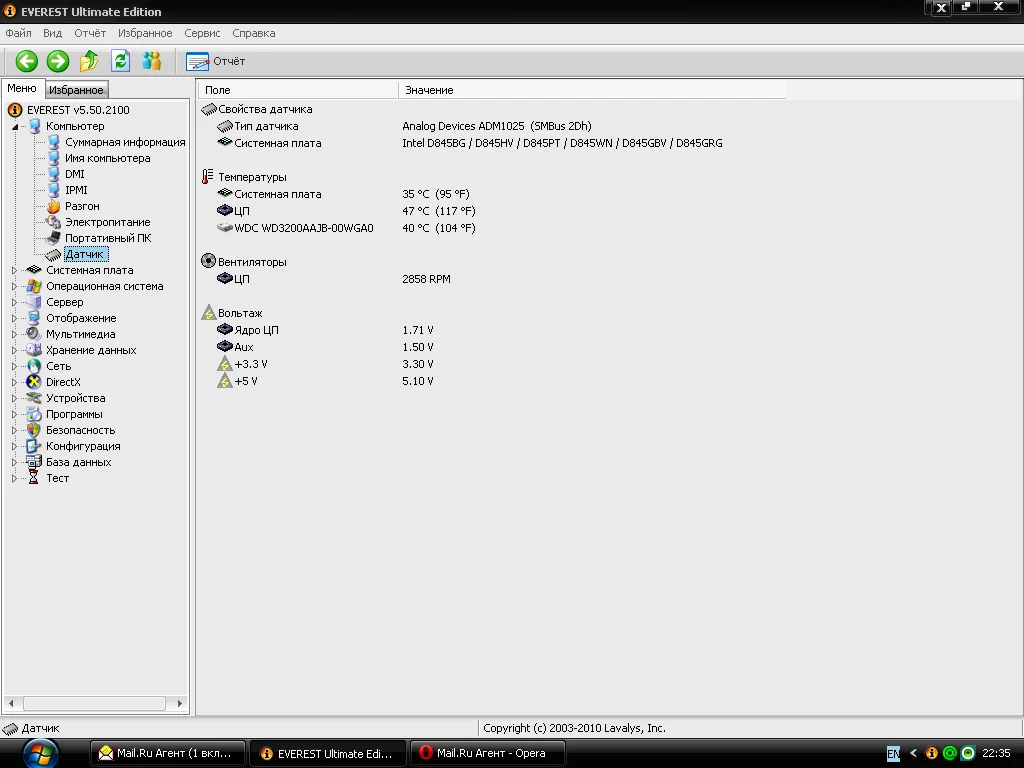Viewport: 1024px width, 768px height.
Task: Collapse the Компьютер tree branch
Action: (14, 126)
